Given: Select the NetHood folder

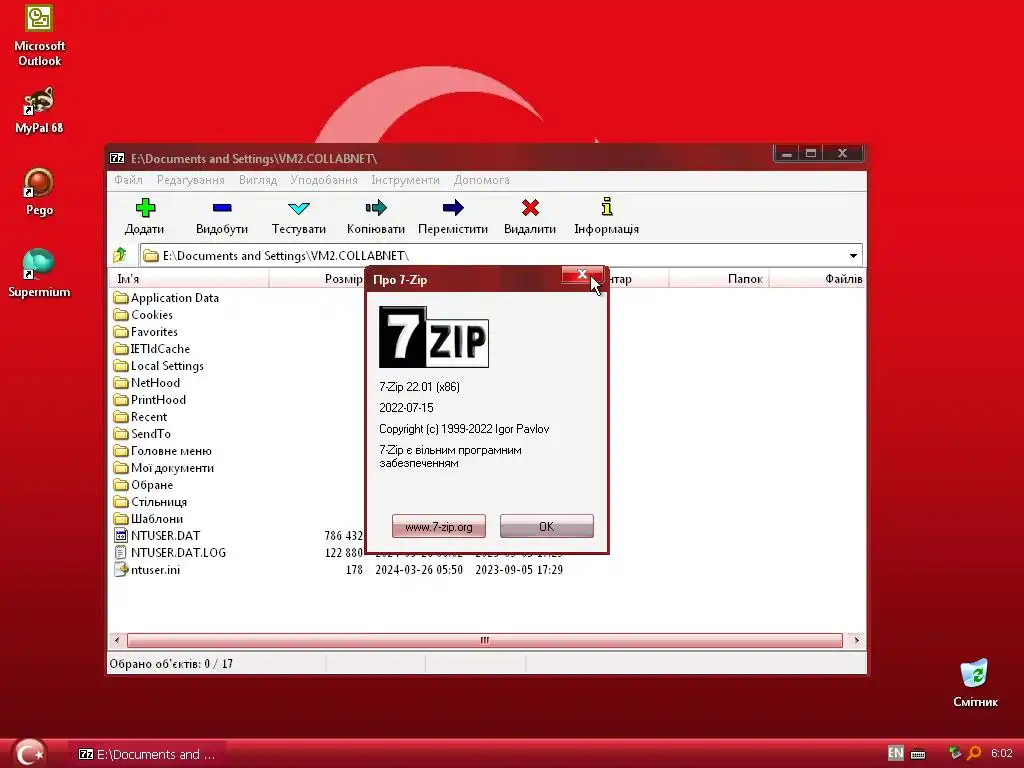Looking at the screenshot, I should pos(146,383).
